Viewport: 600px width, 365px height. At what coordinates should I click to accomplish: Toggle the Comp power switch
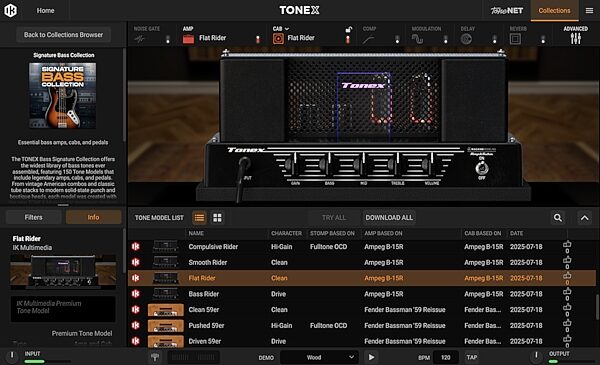pos(397,39)
